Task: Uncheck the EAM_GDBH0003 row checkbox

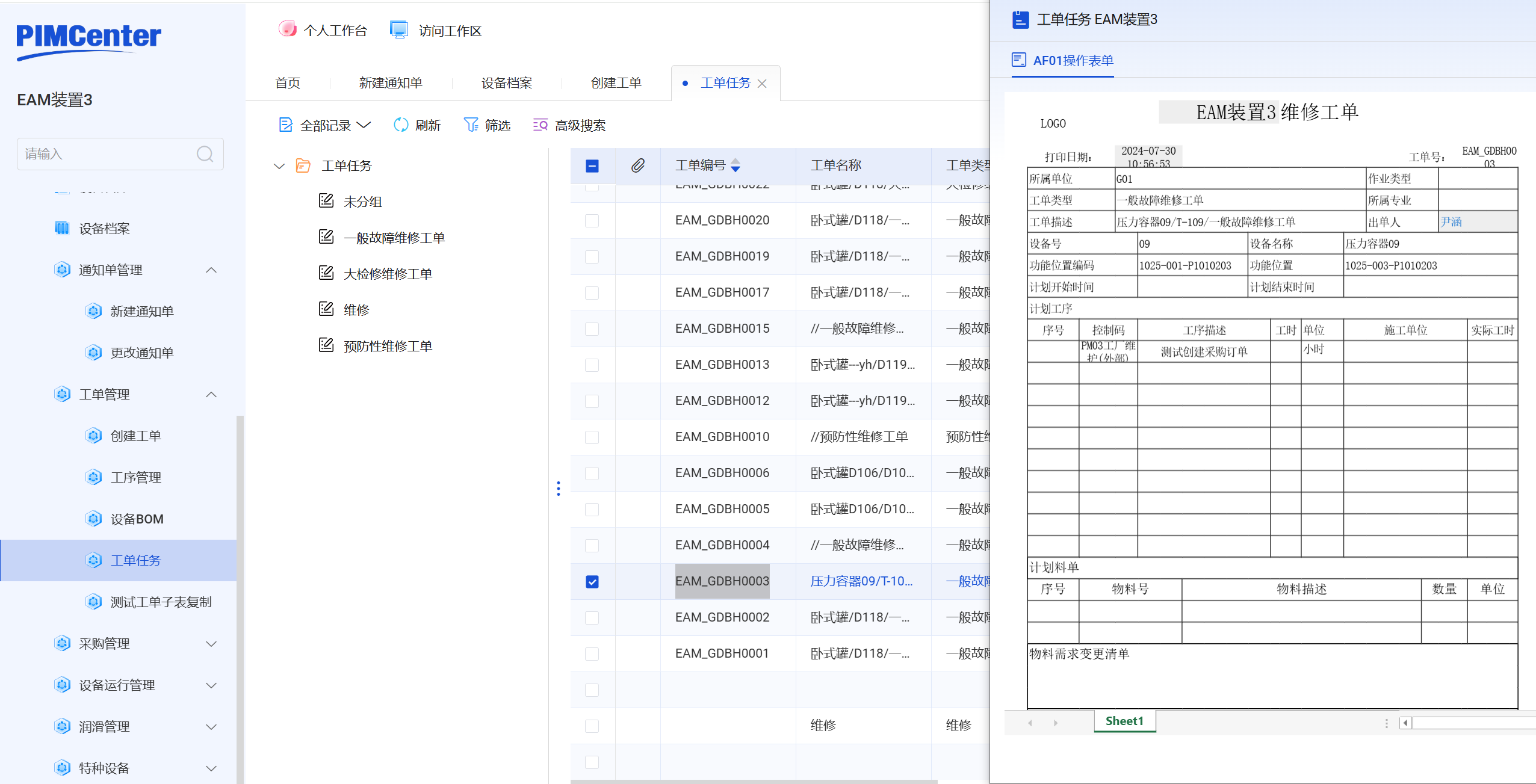Action: pos(592,582)
